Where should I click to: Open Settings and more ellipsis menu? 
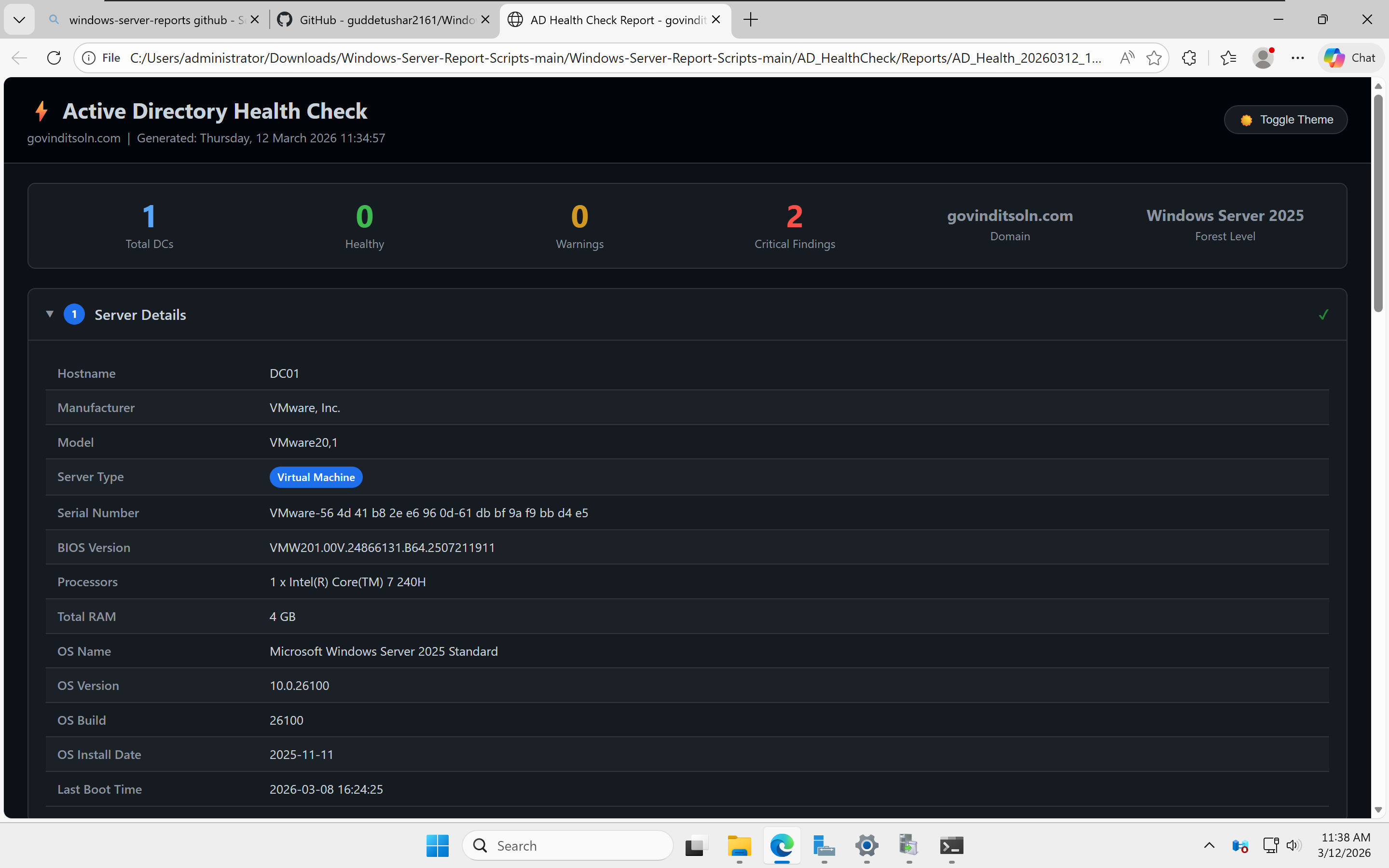(1298, 58)
